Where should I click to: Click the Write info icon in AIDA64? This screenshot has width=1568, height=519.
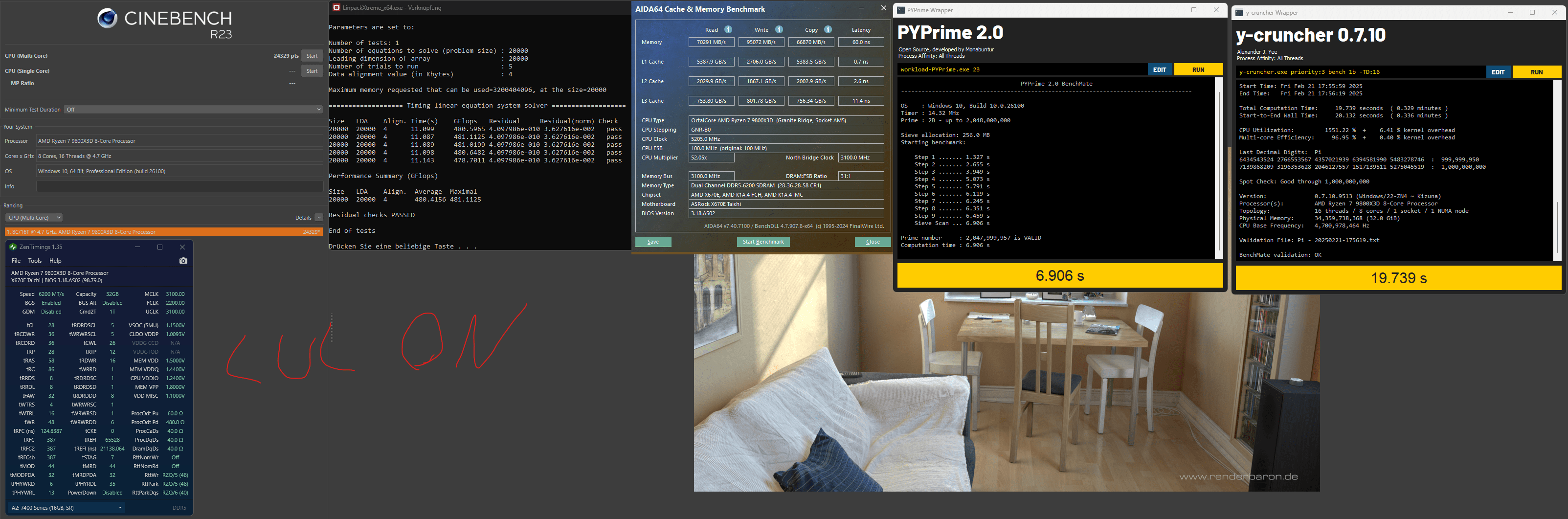[779, 29]
